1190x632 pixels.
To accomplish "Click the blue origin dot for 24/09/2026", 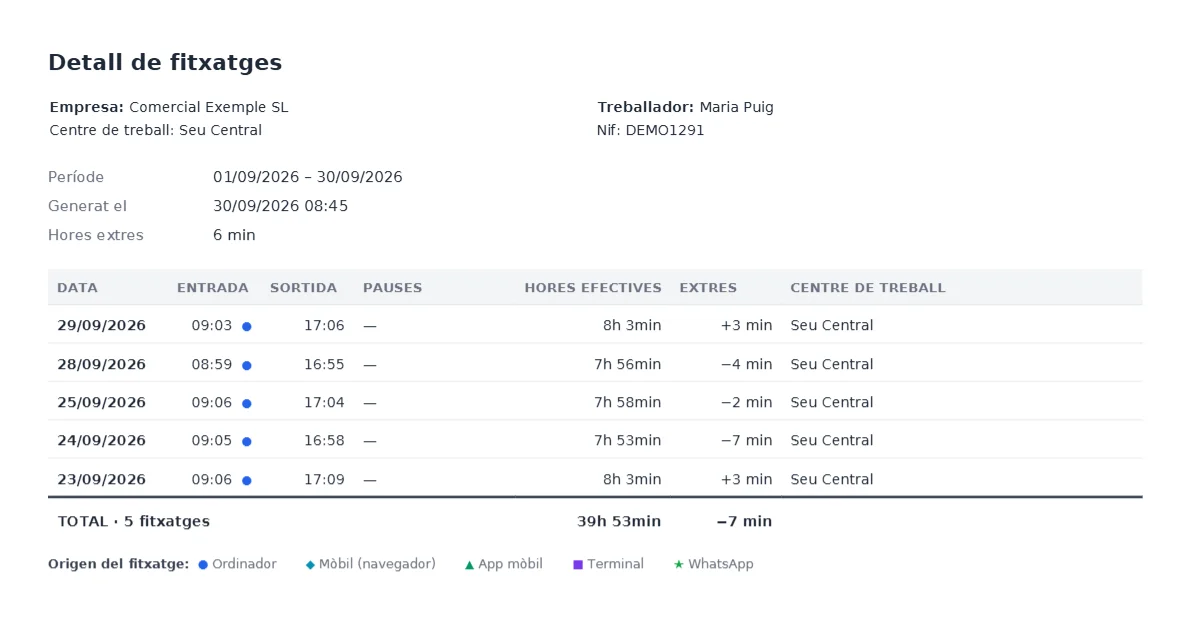I will (x=247, y=442).
